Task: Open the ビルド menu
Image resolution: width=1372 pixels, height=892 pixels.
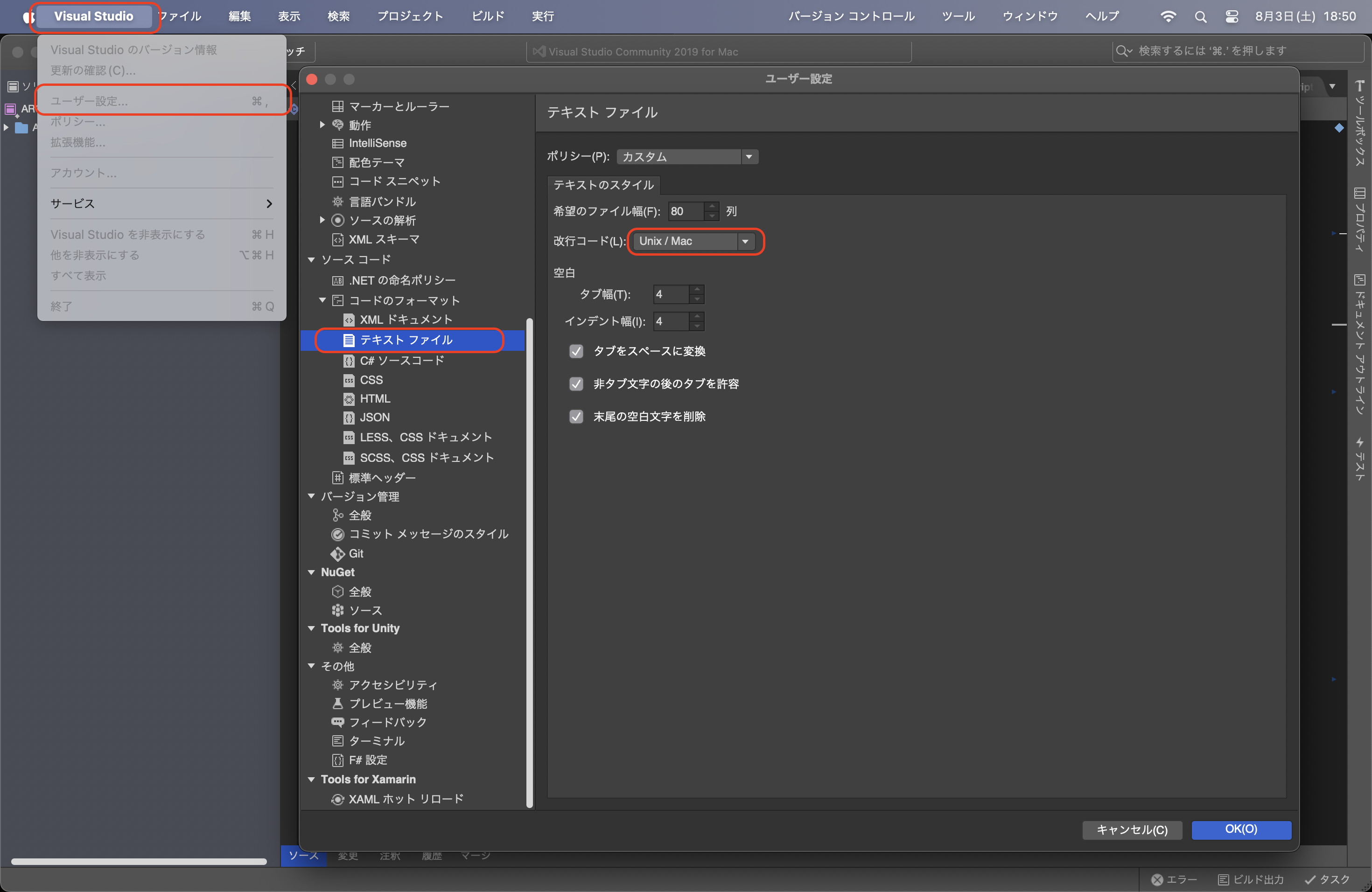Action: coord(487,16)
